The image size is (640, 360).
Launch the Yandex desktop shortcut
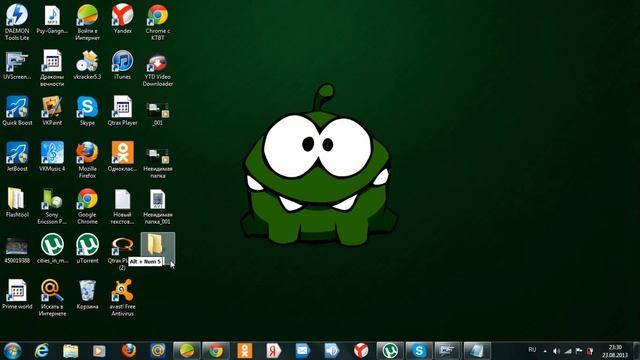[x=122, y=19]
